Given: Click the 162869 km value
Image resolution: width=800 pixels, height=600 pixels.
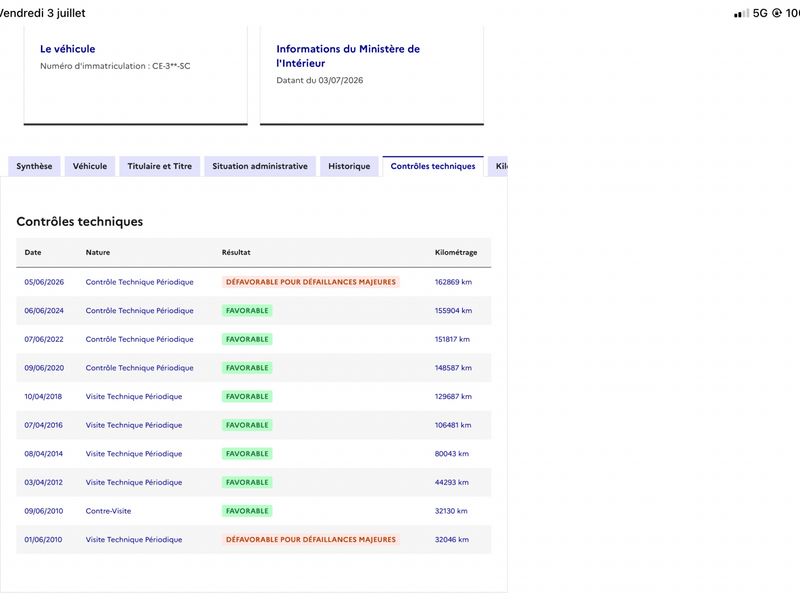Looking at the screenshot, I should click(x=453, y=282).
